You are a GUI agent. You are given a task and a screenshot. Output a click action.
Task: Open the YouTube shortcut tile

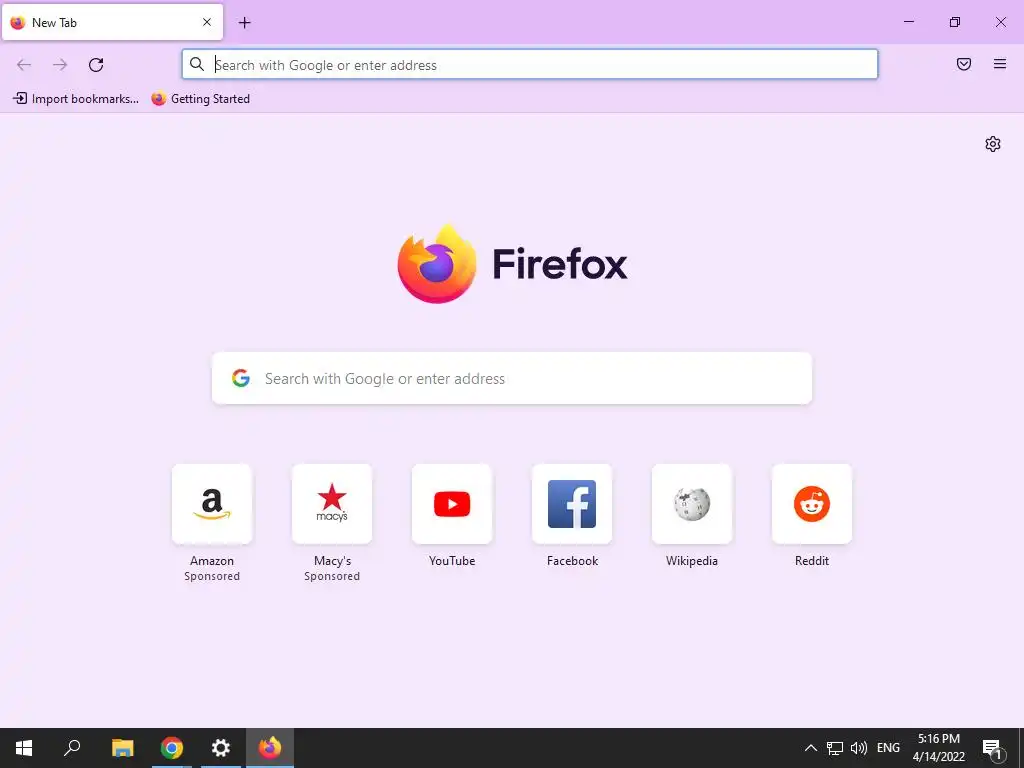(x=452, y=504)
